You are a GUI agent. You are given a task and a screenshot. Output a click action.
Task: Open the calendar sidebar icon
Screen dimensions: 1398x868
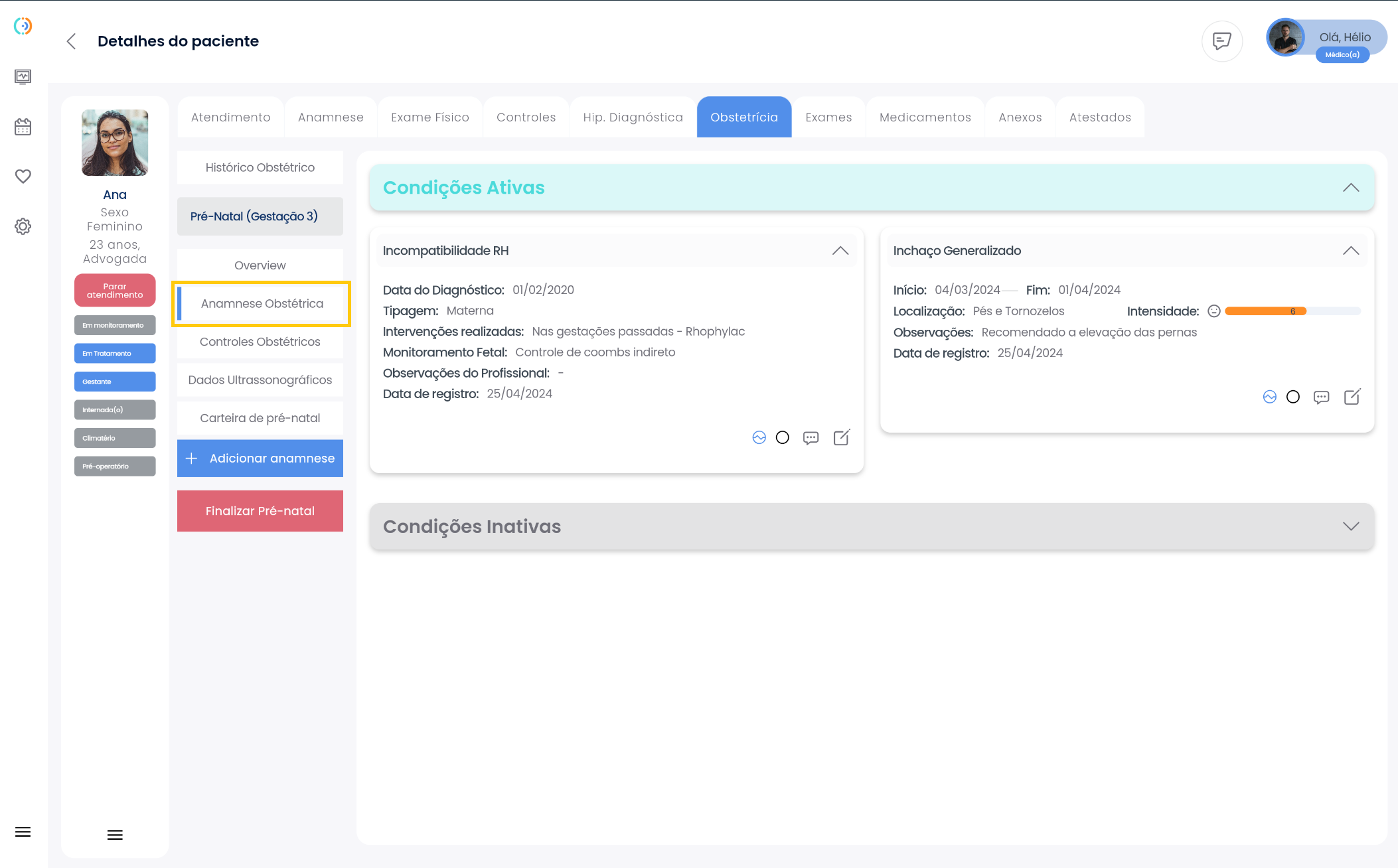coord(23,127)
